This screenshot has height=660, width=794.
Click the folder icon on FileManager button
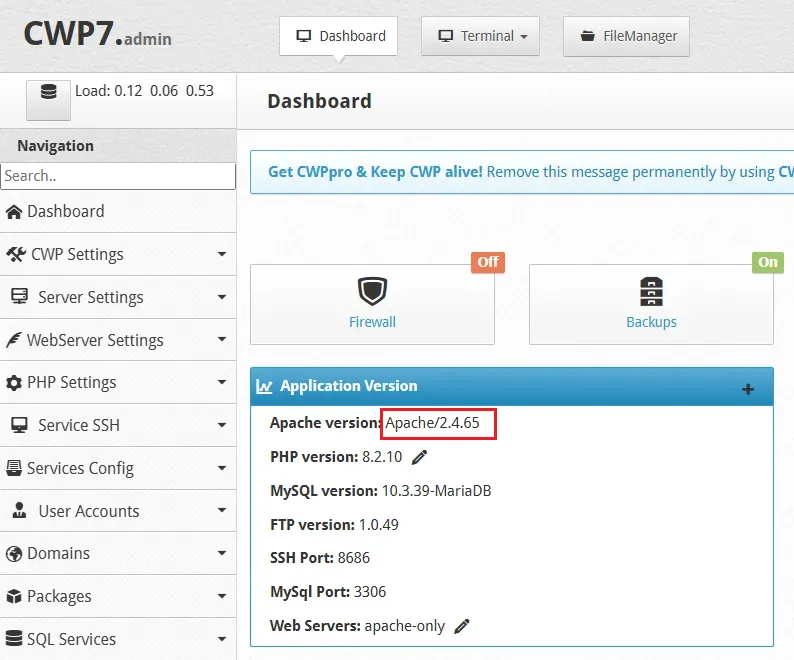(587, 36)
